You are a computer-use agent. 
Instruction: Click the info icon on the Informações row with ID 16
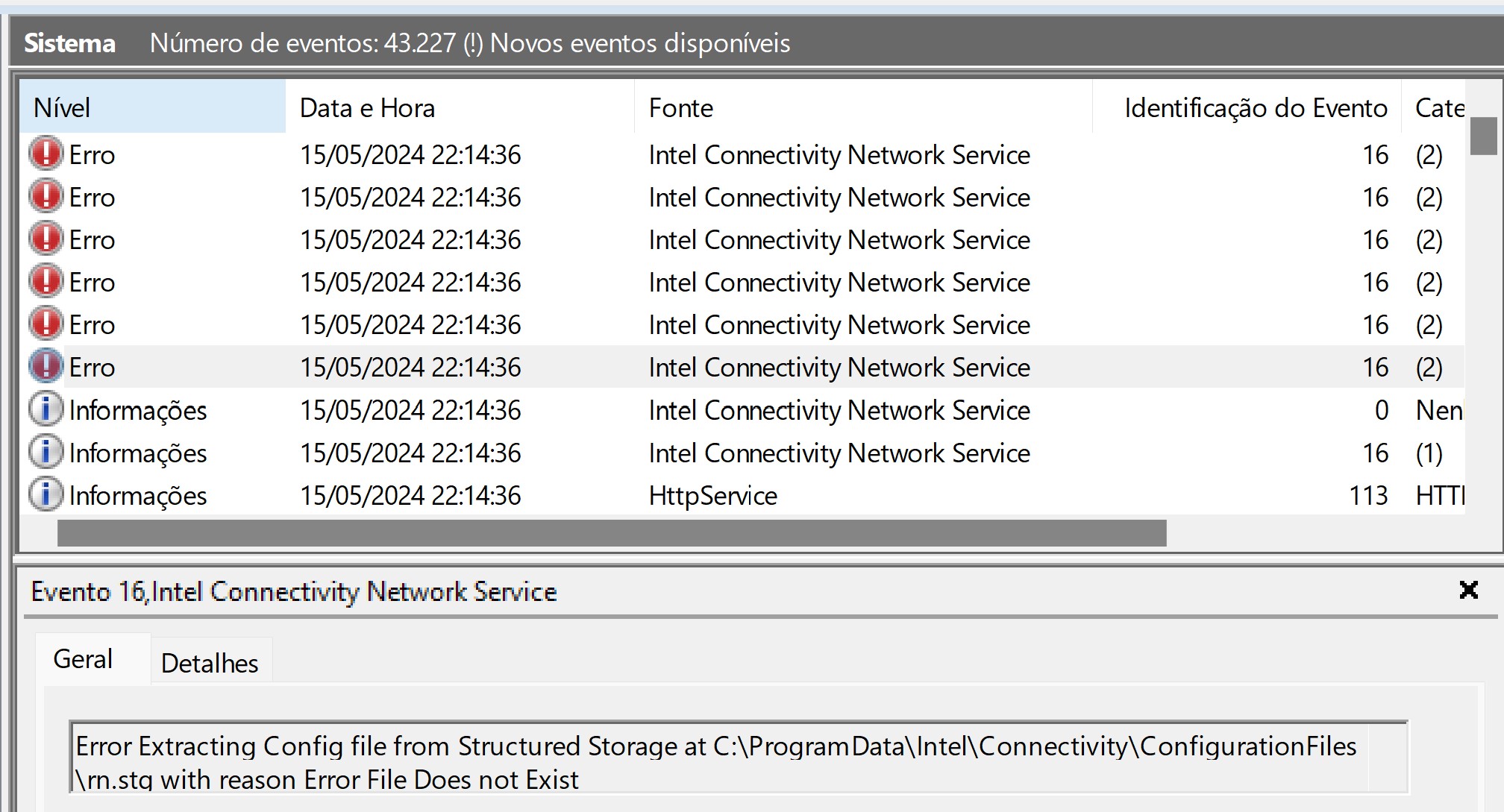click(46, 452)
